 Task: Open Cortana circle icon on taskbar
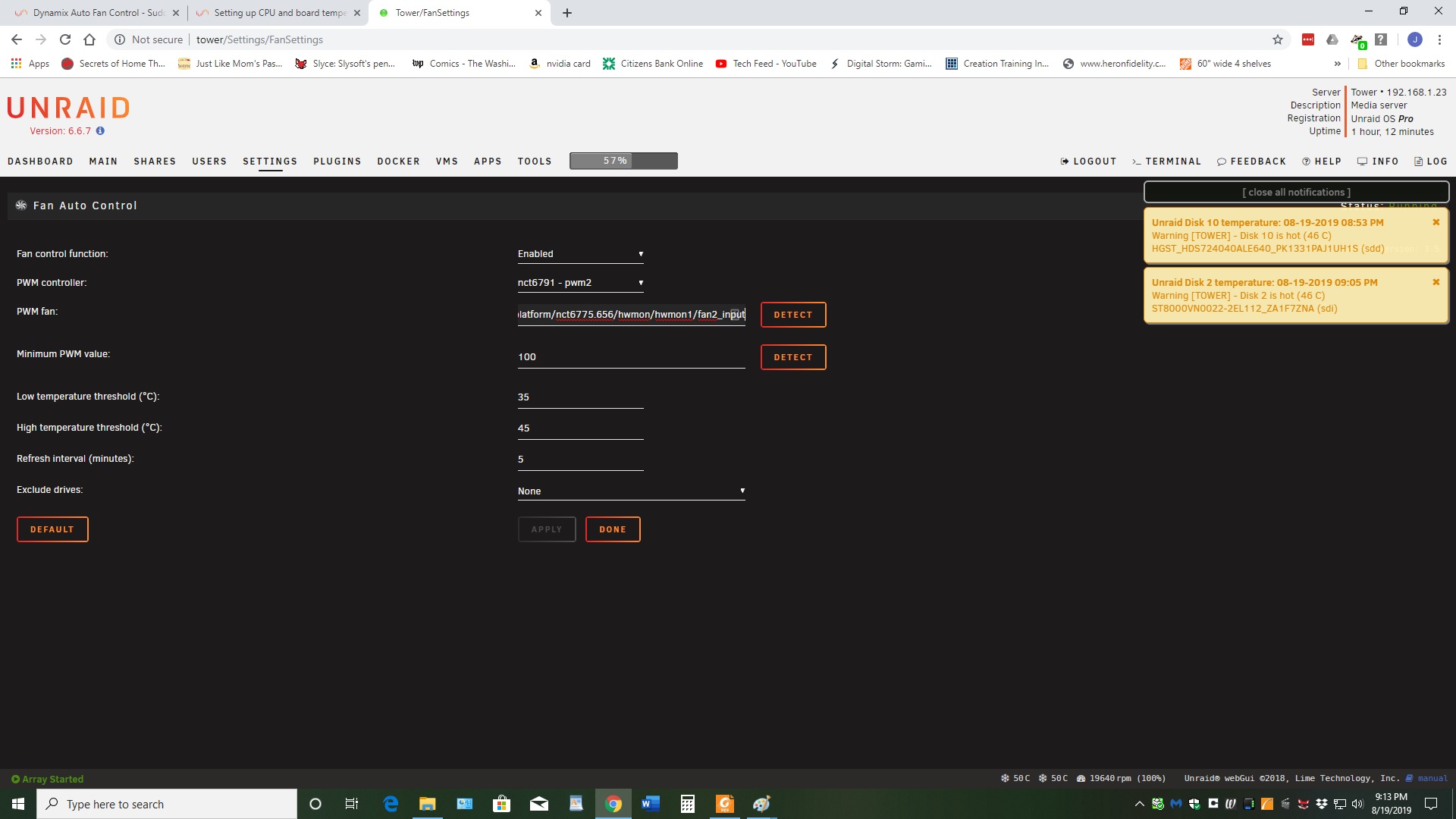(x=315, y=804)
